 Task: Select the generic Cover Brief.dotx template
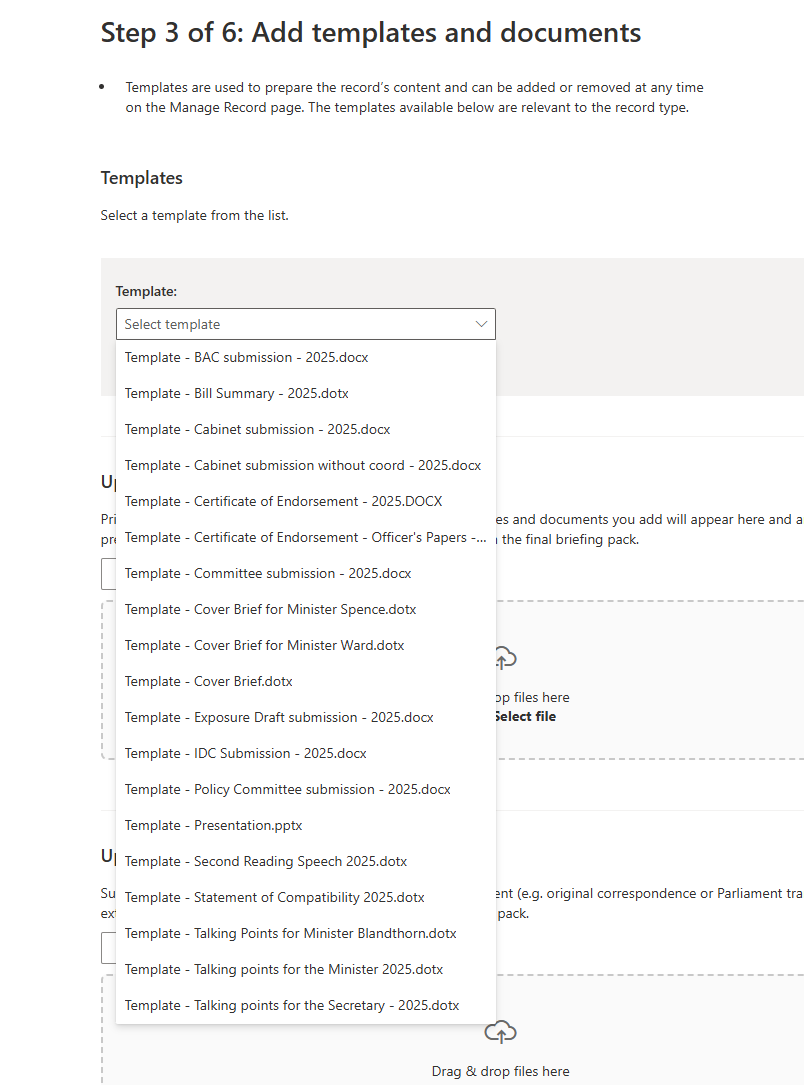[x=208, y=681]
